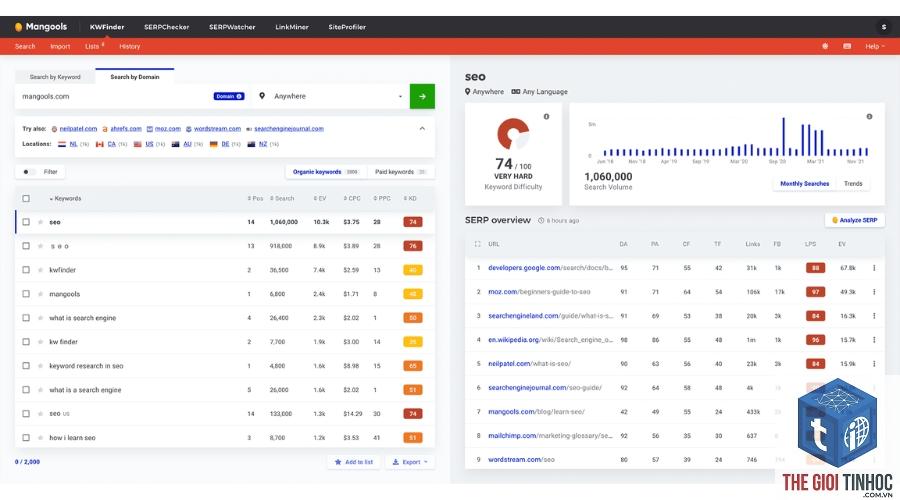Check the 'kwfinder' row checkbox
The height and width of the screenshot is (500, 900).
coord(26,270)
